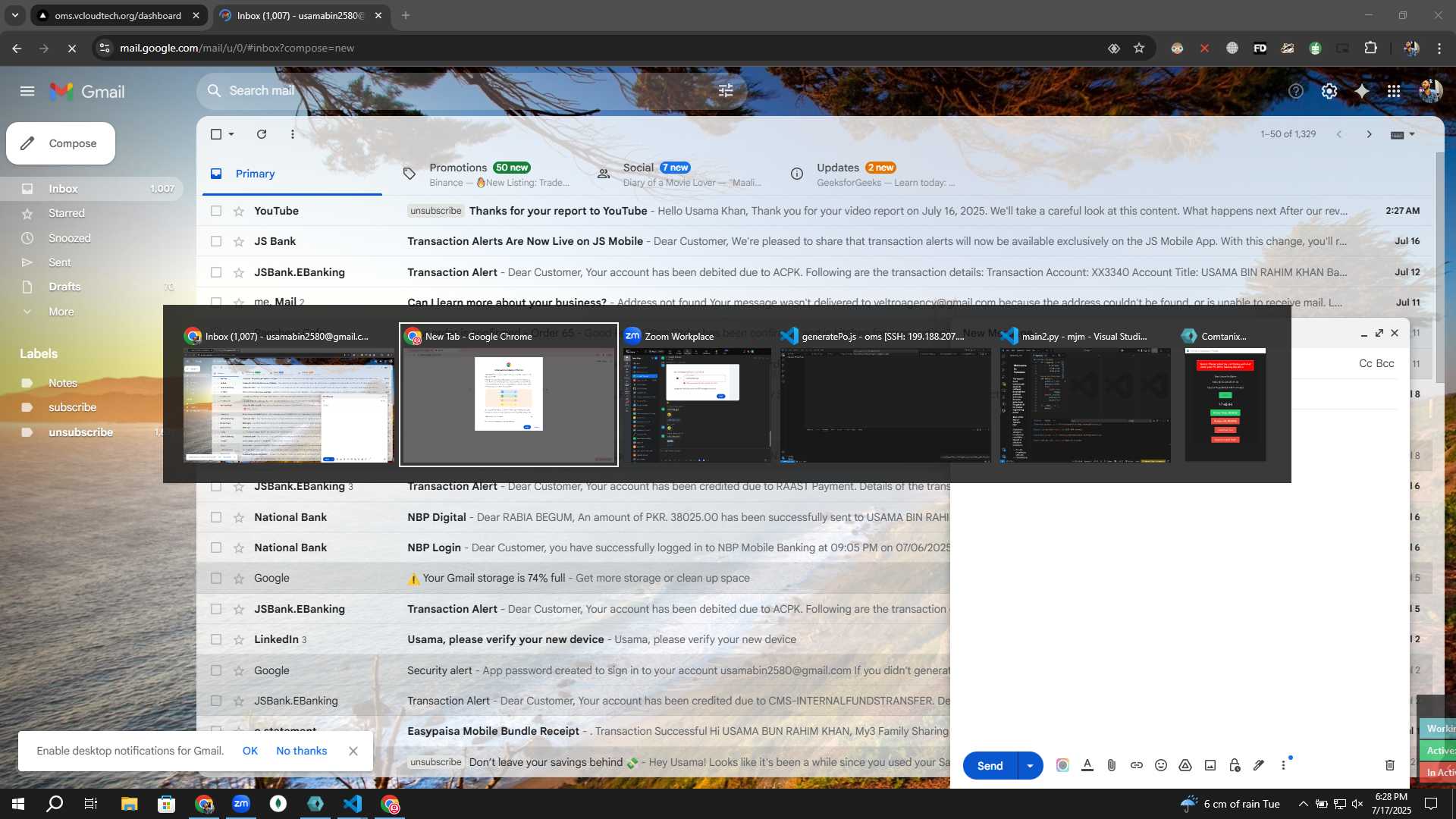Select main2.py Visual Studio window thumbnail
Image resolution: width=1456 pixels, height=819 pixels.
coord(1085,395)
